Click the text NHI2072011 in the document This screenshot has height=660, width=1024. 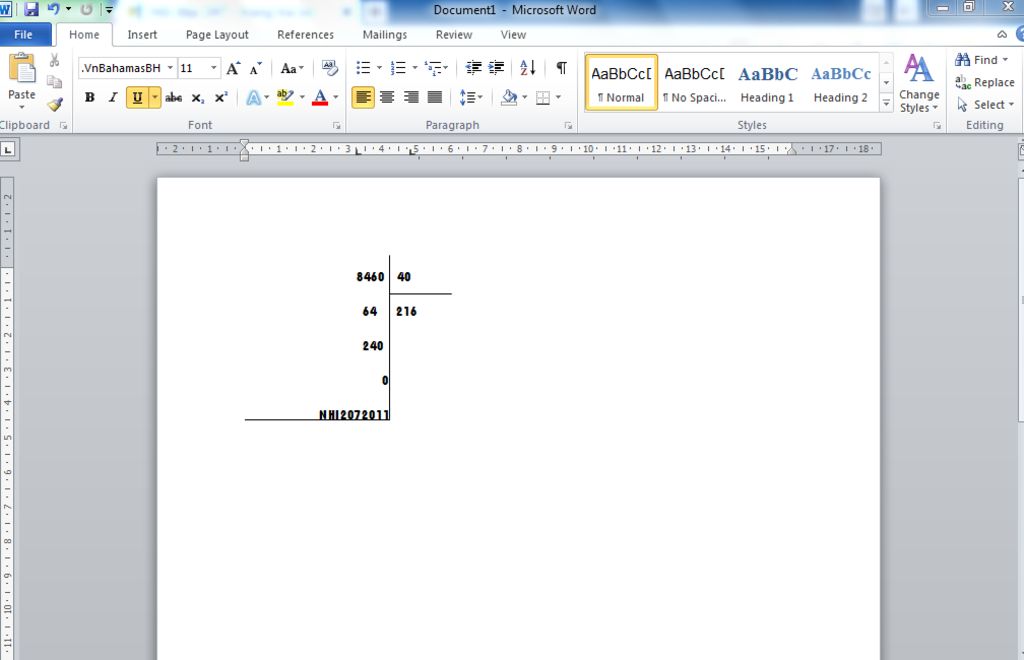(x=353, y=415)
